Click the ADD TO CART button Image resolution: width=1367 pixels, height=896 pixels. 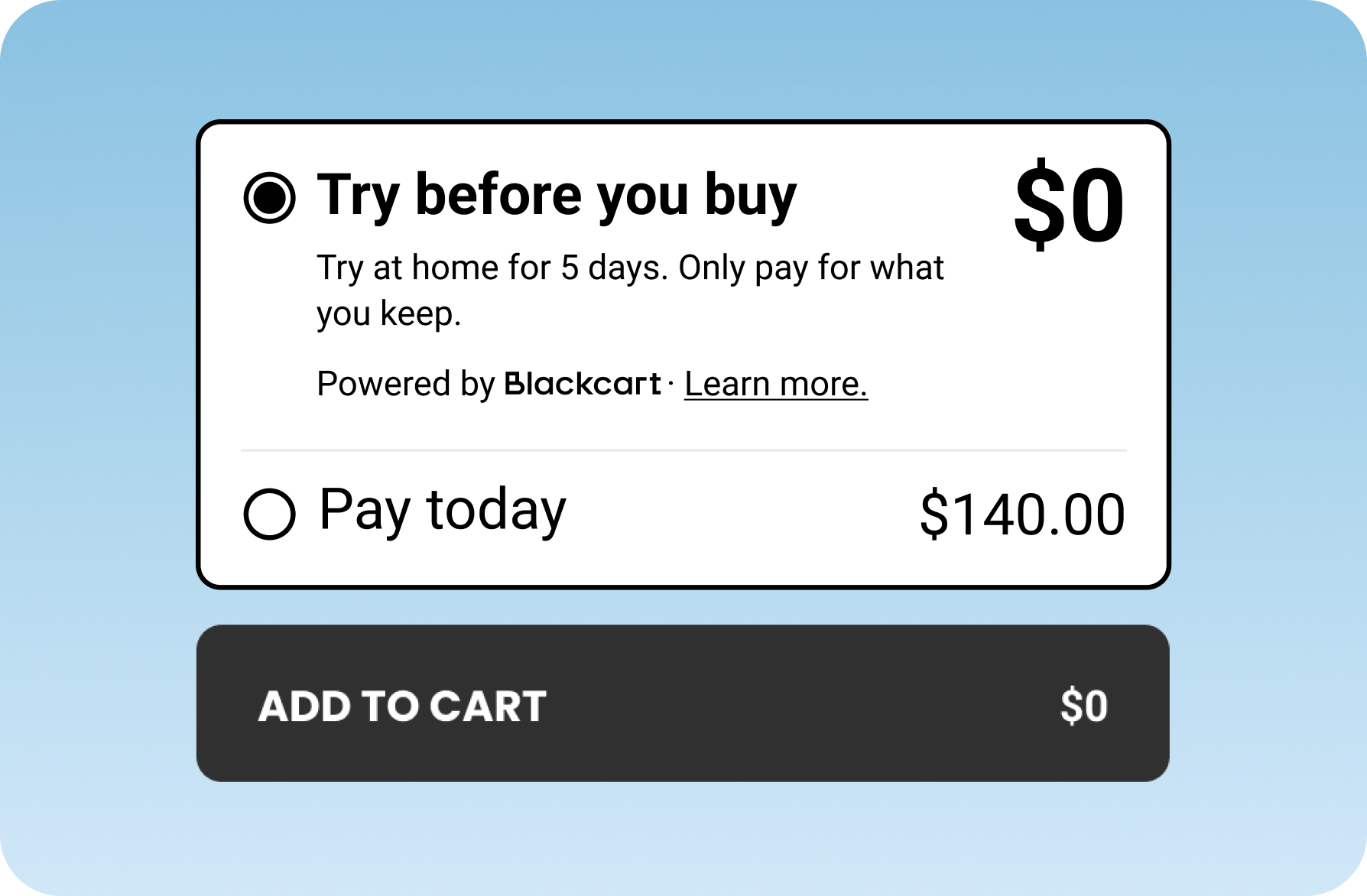(x=683, y=703)
